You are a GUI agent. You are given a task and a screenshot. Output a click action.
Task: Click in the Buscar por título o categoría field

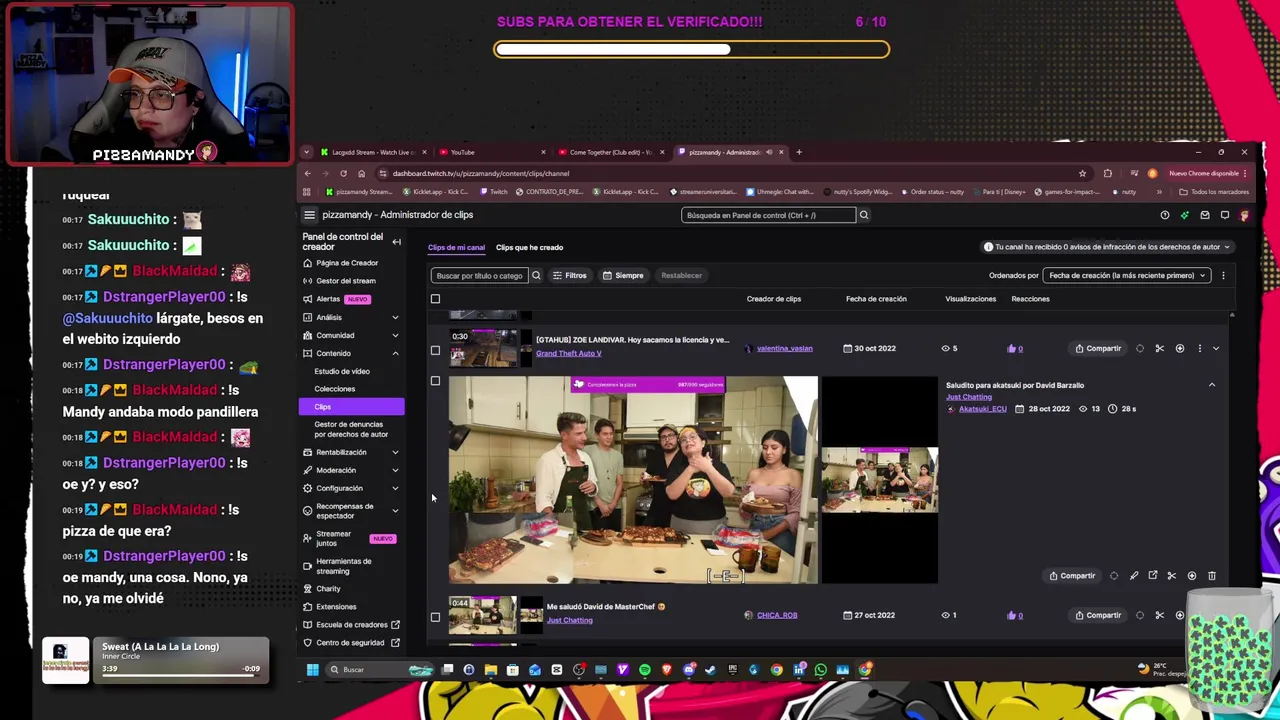[x=479, y=275]
